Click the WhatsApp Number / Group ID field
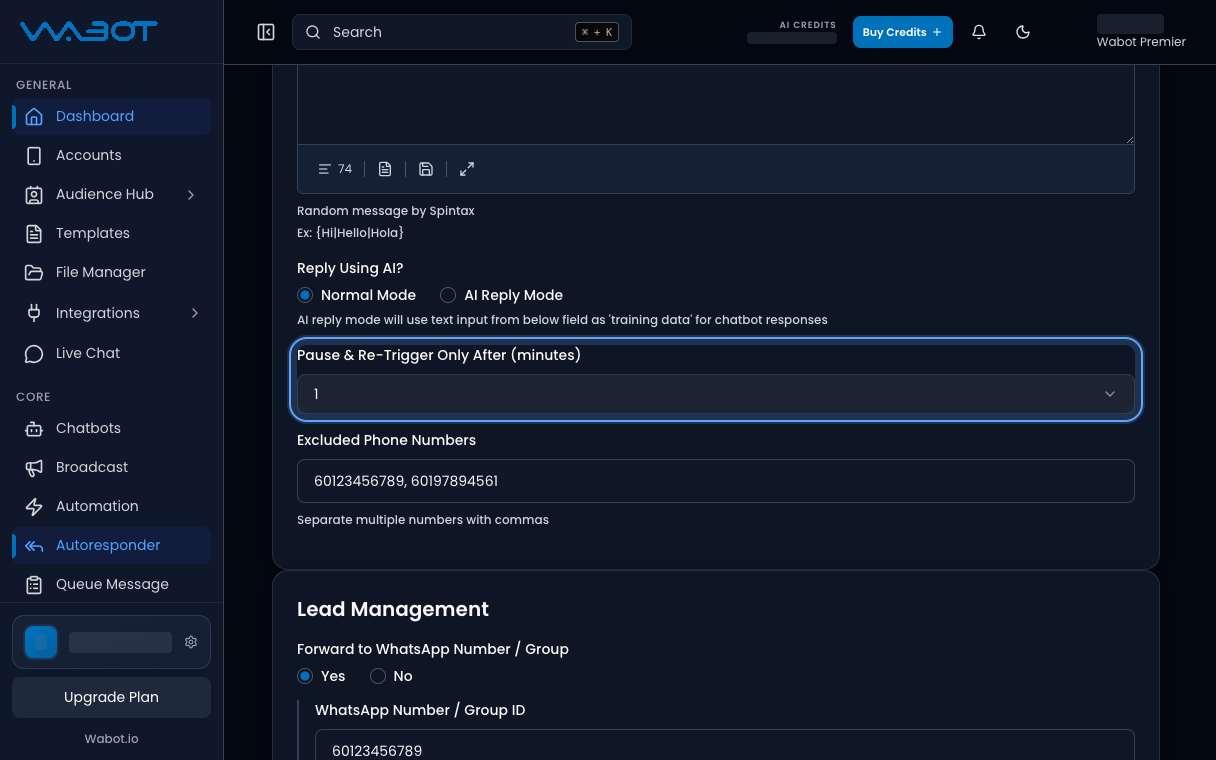1216x760 pixels. [x=725, y=746]
